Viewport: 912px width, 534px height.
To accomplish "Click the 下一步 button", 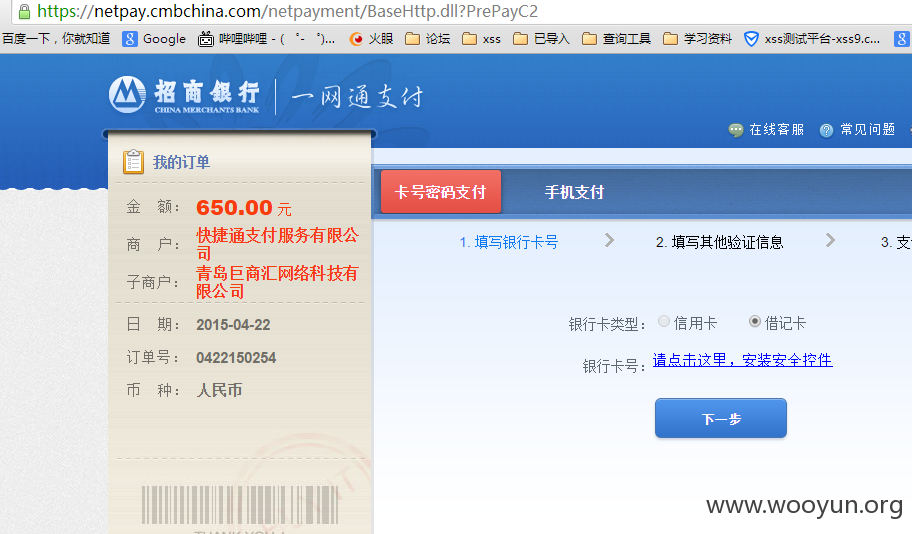I will 721,418.
